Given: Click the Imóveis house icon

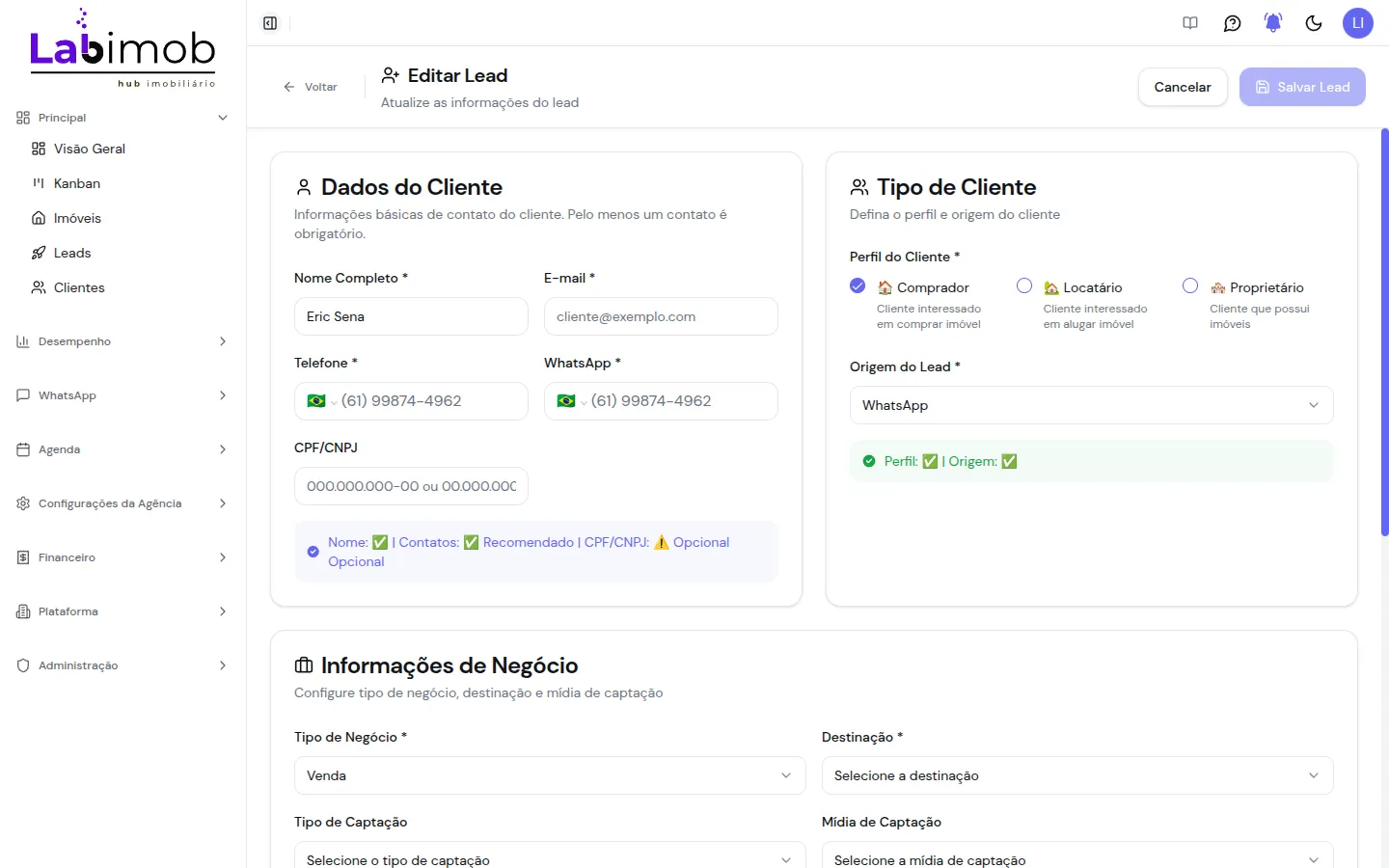Looking at the screenshot, I should [x=39, y=218].
